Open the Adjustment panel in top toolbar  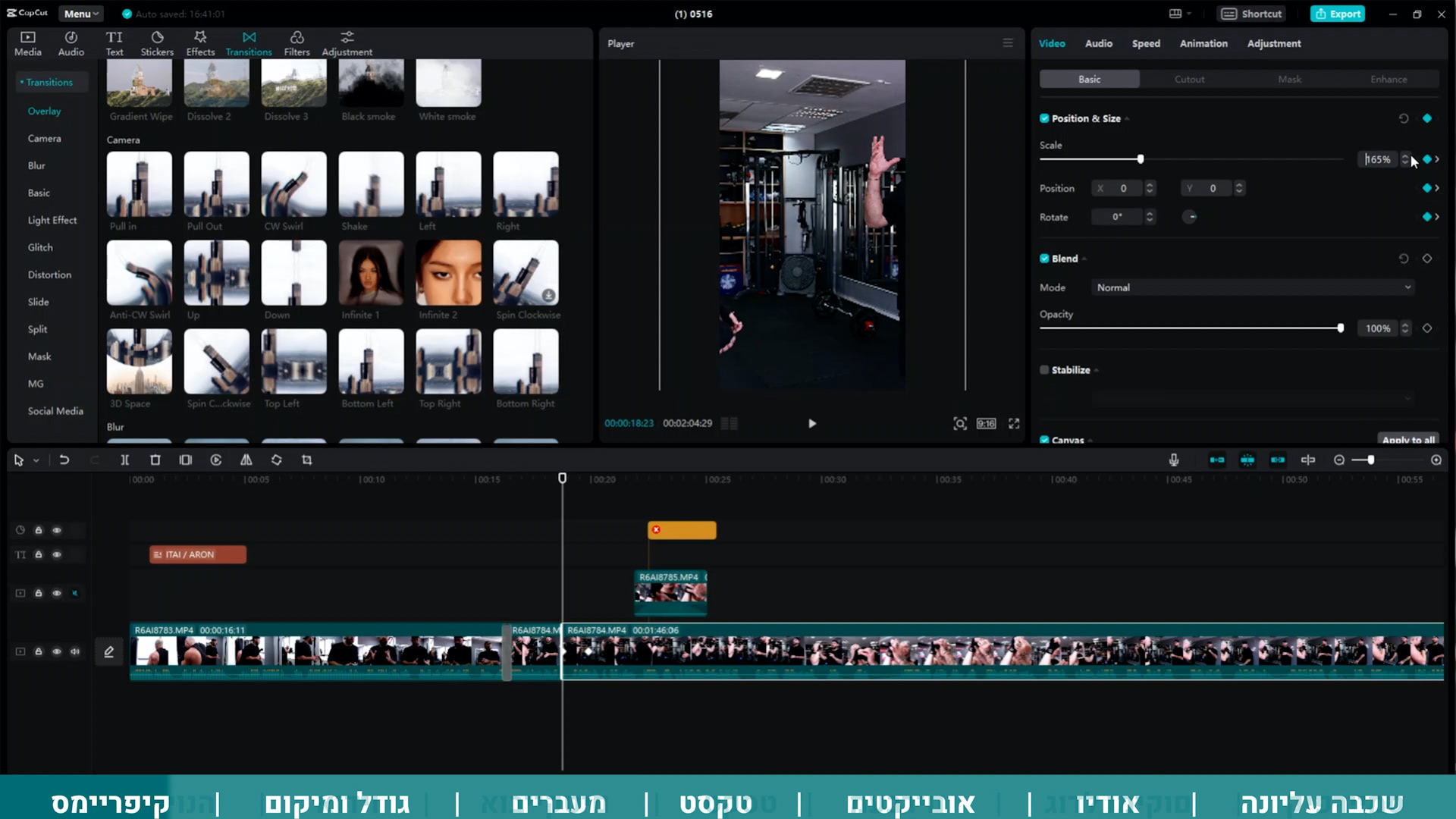pyautogui.click(x=347, y=43)
